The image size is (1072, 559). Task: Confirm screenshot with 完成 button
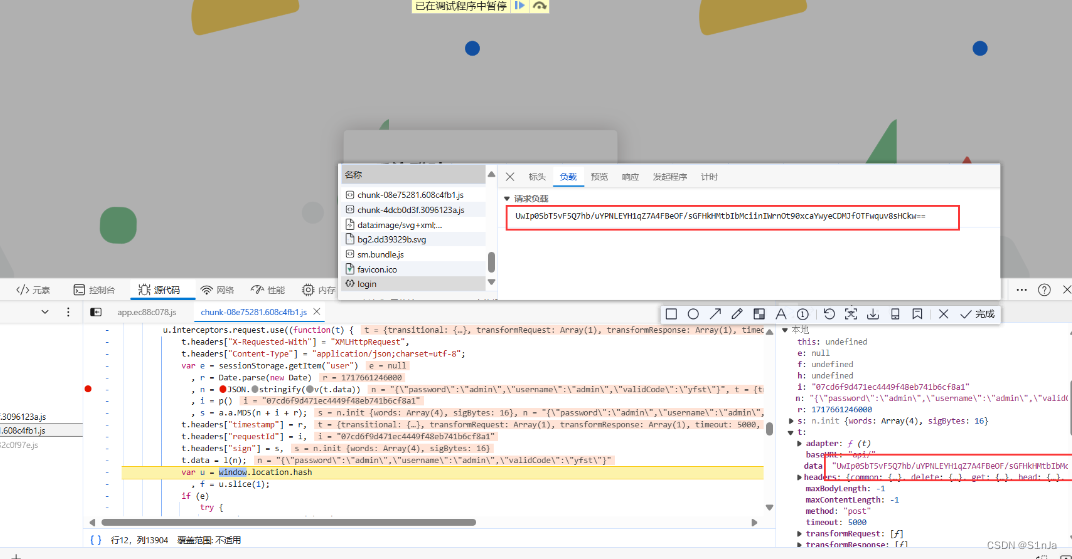pyautogui.click(x=977, y=314)
